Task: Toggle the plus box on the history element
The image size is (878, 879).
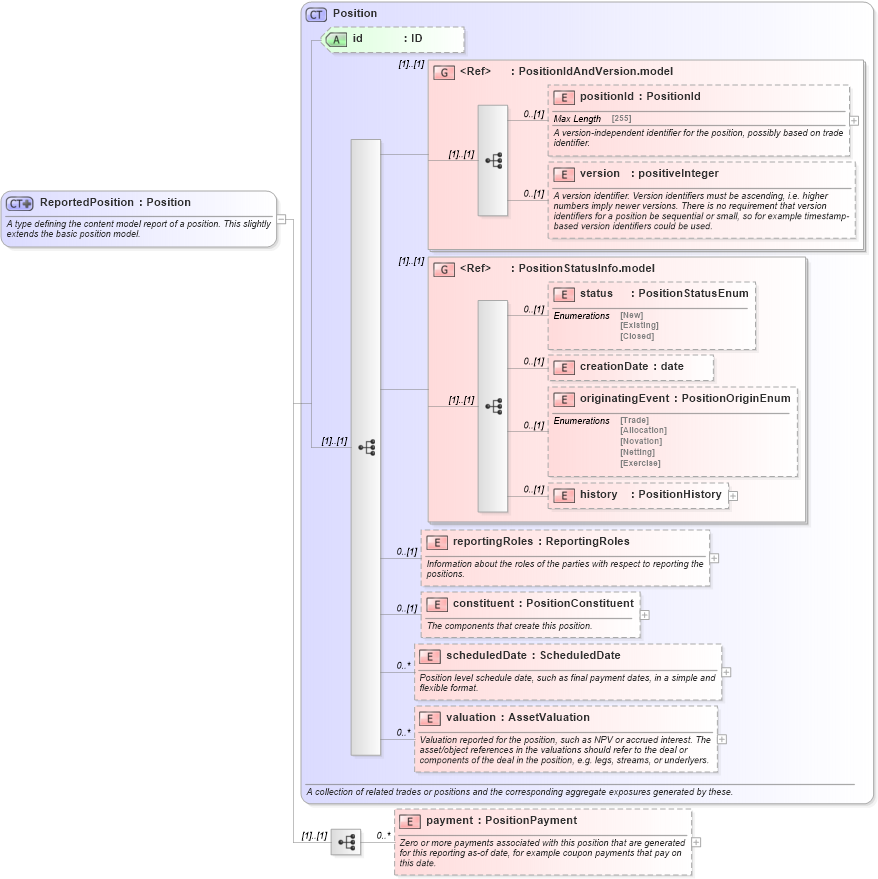Action: [x=734, y=494]
